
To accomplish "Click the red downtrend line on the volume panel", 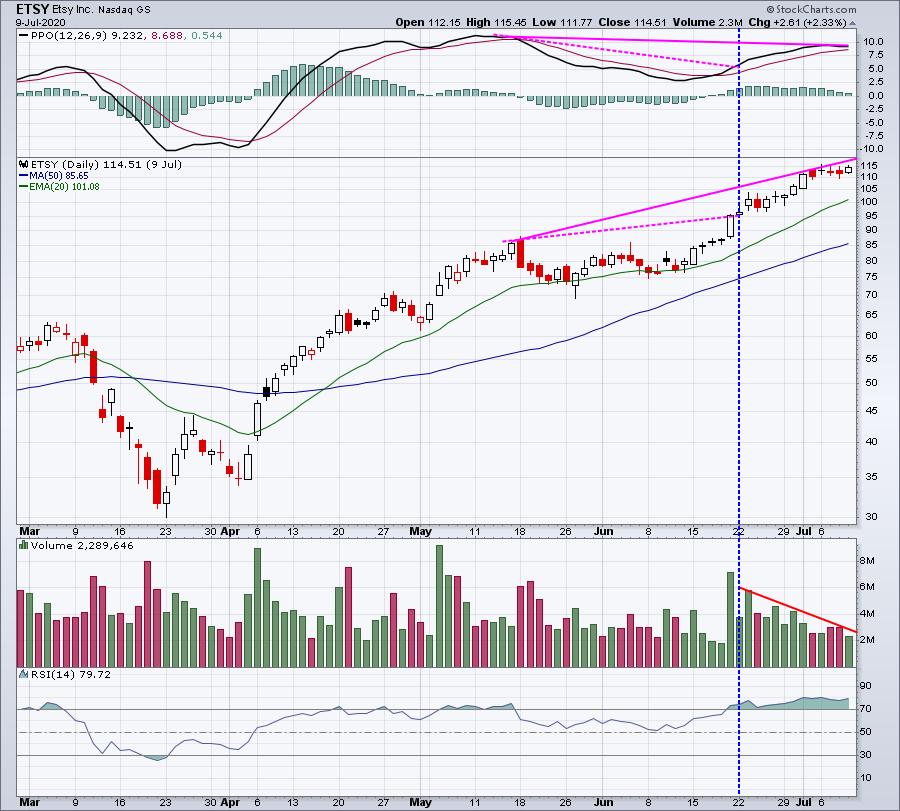I will pos(800,610).
